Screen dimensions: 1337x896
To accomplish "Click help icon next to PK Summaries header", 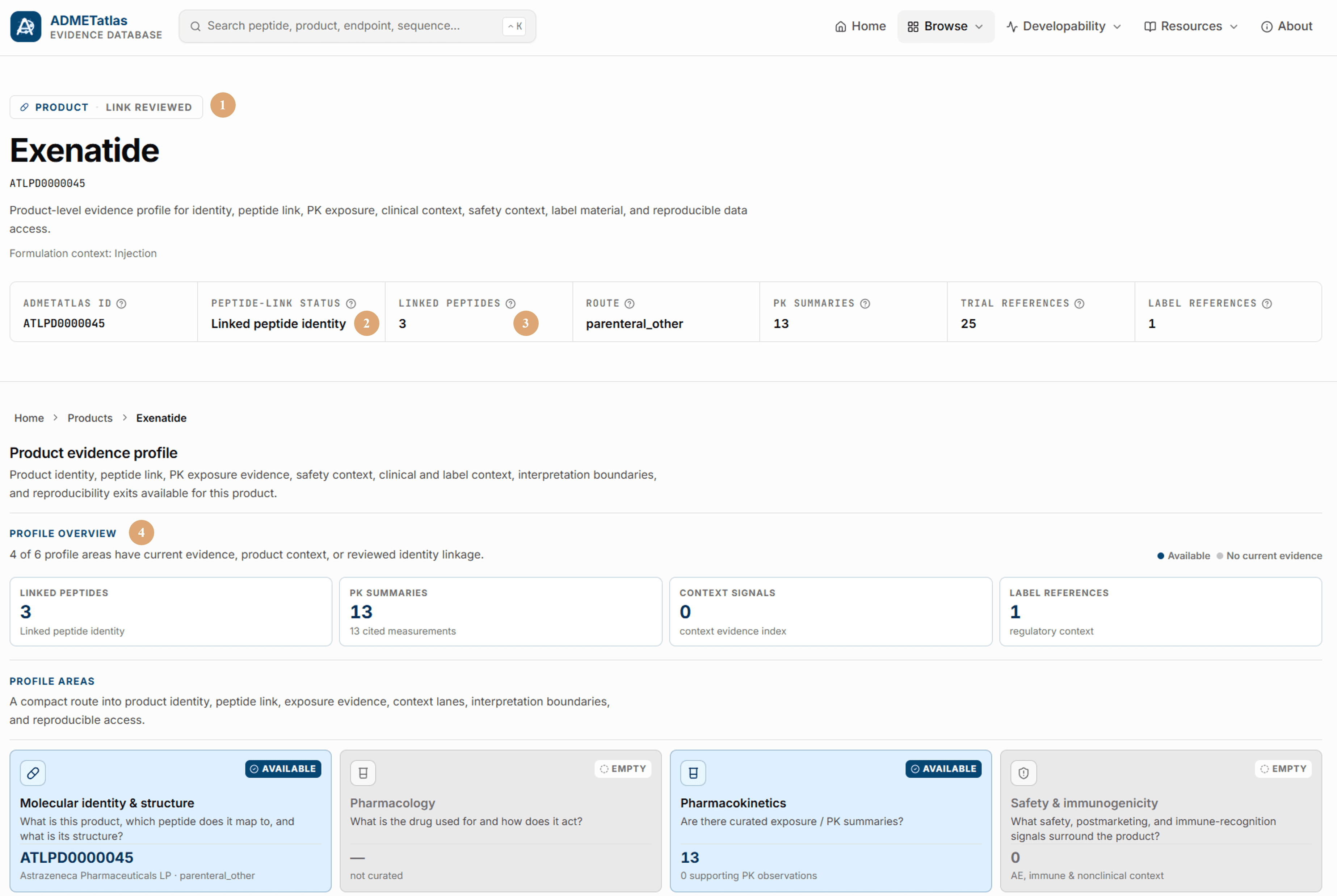I will [x=865, y=303].
